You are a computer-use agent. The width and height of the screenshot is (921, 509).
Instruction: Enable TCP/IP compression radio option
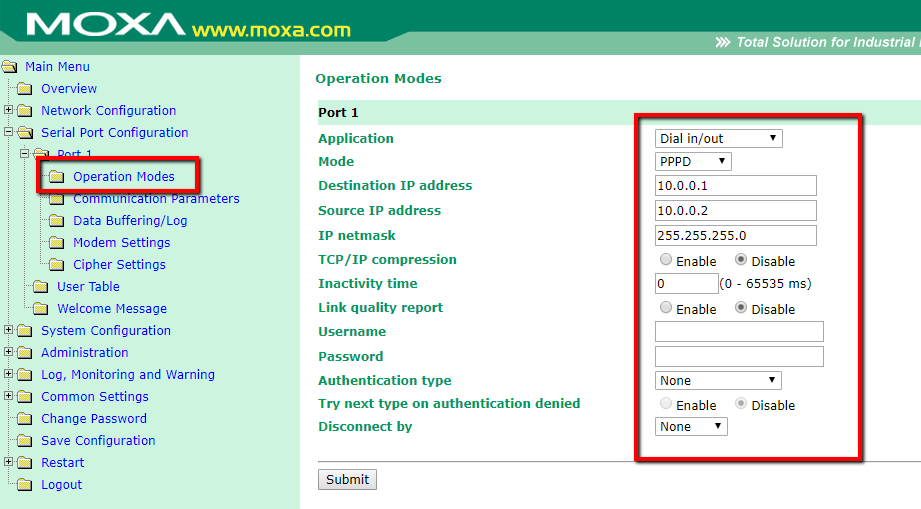(666, 260)
